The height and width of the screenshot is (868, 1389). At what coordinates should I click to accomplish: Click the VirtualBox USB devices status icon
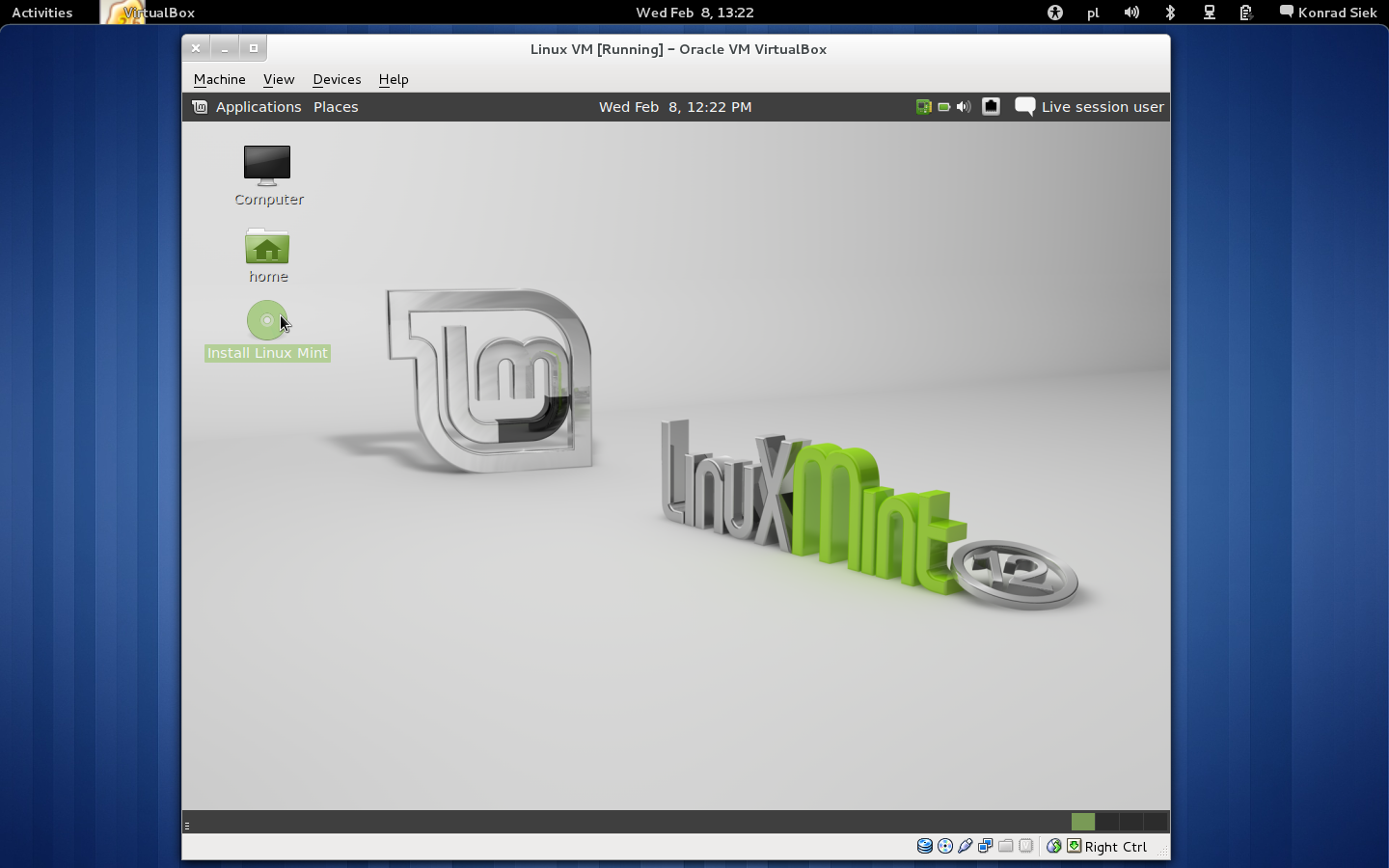966,846
